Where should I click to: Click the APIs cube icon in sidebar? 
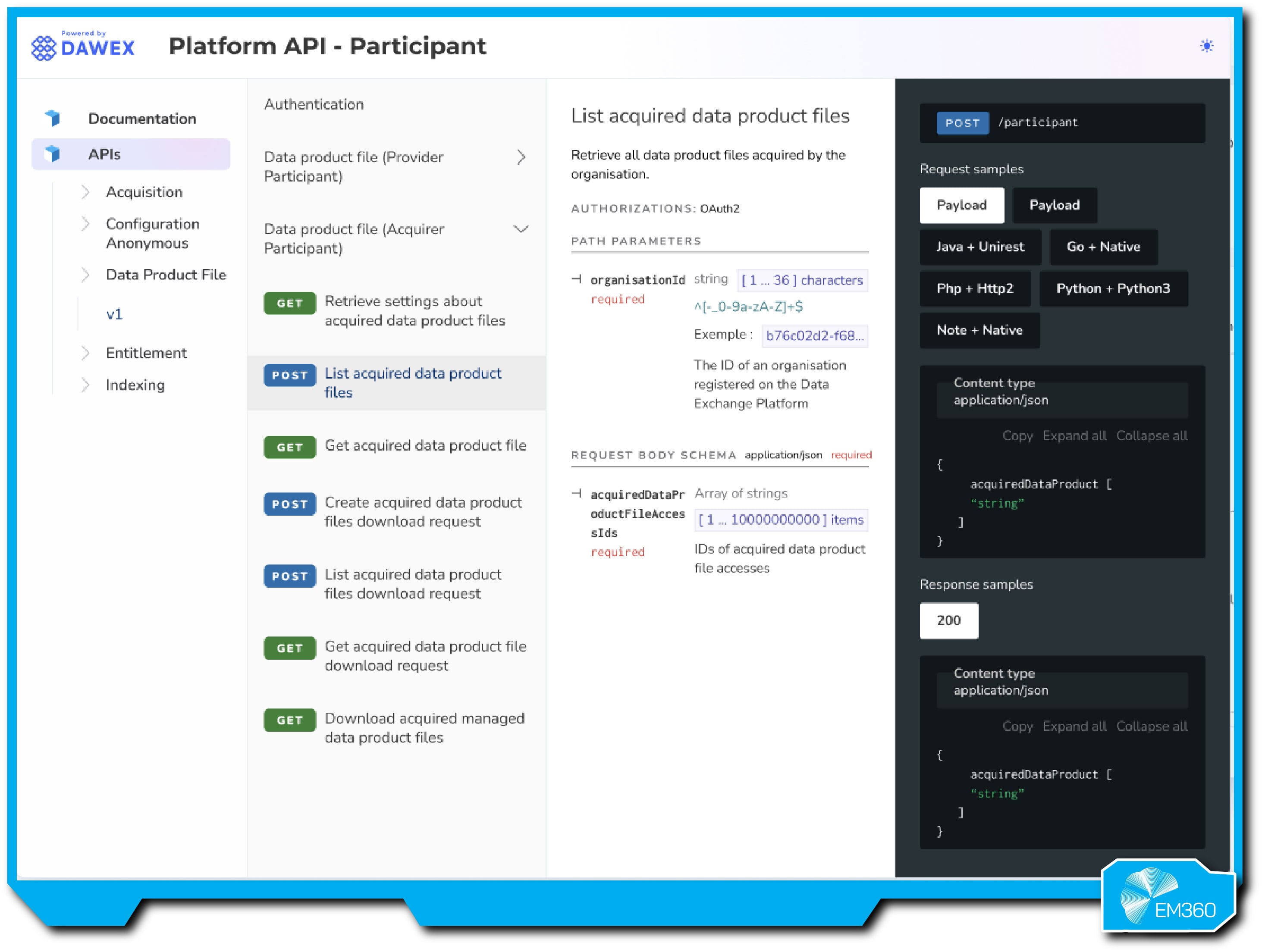tap(52, 153)
